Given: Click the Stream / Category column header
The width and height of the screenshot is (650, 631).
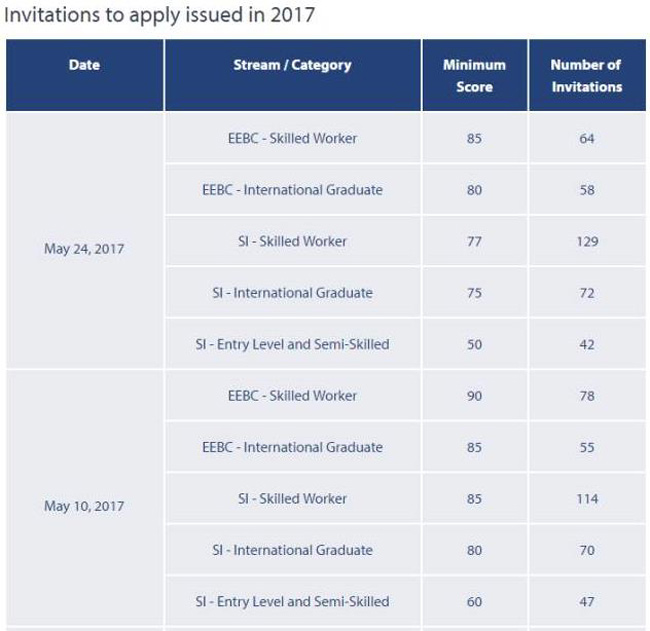Looking at the screenshot, I should 292,65.
